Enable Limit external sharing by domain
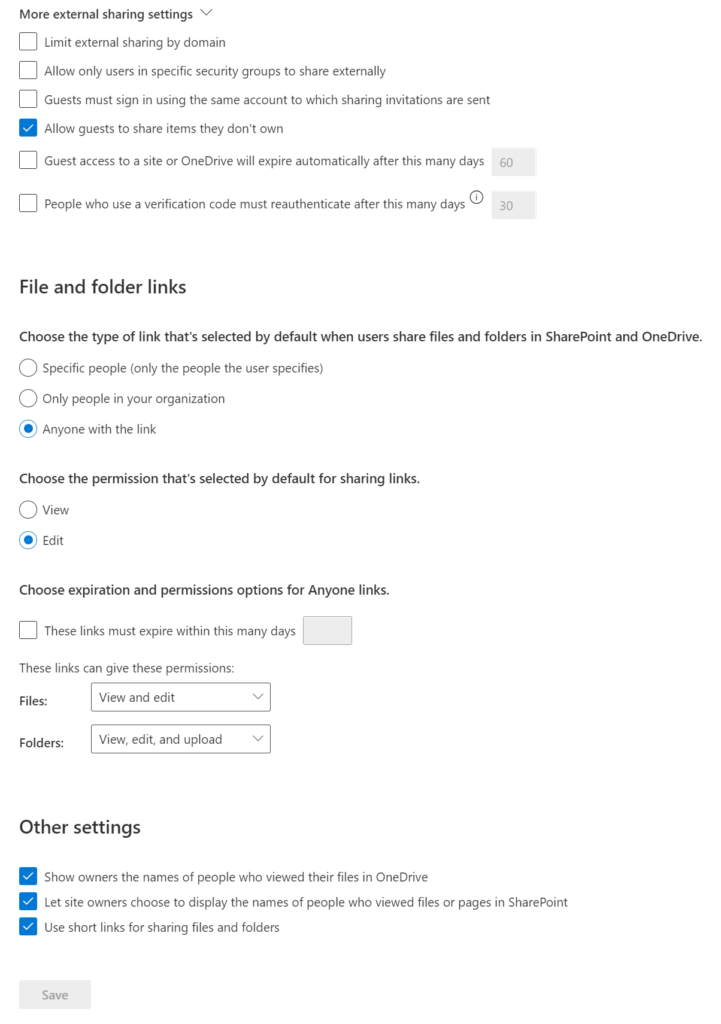This screenshot has height=1024, width=721. (28, 43)
